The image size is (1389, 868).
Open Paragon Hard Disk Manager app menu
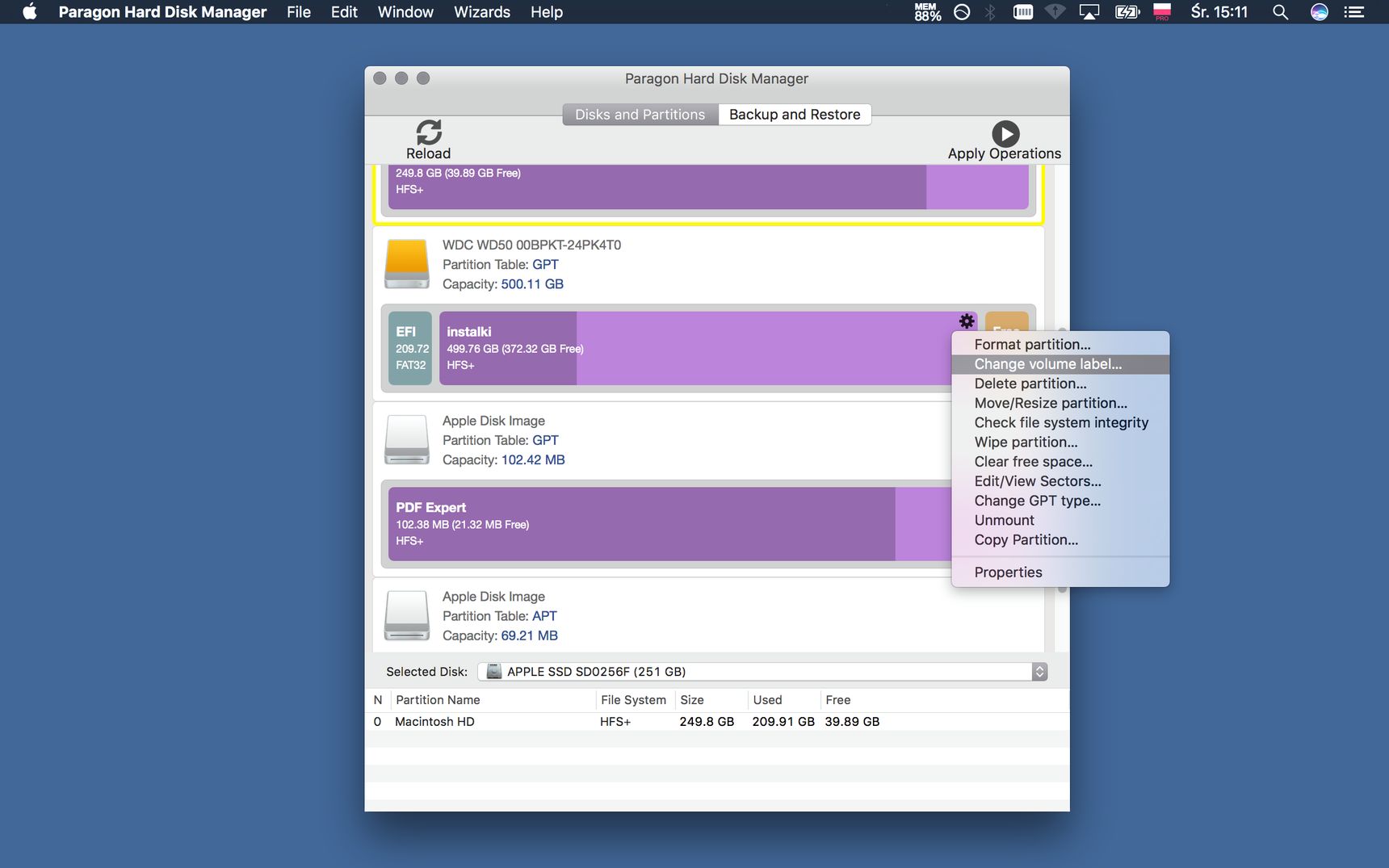[x=162, y=11]
